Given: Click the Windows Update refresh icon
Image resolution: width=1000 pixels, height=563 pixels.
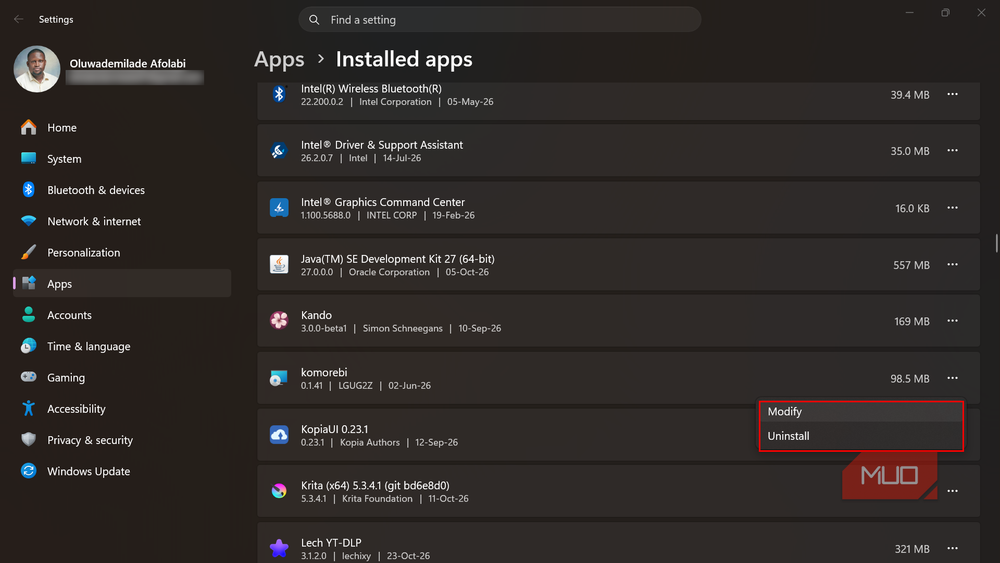Looking at the screenshot, I should (x=29, y=471).
